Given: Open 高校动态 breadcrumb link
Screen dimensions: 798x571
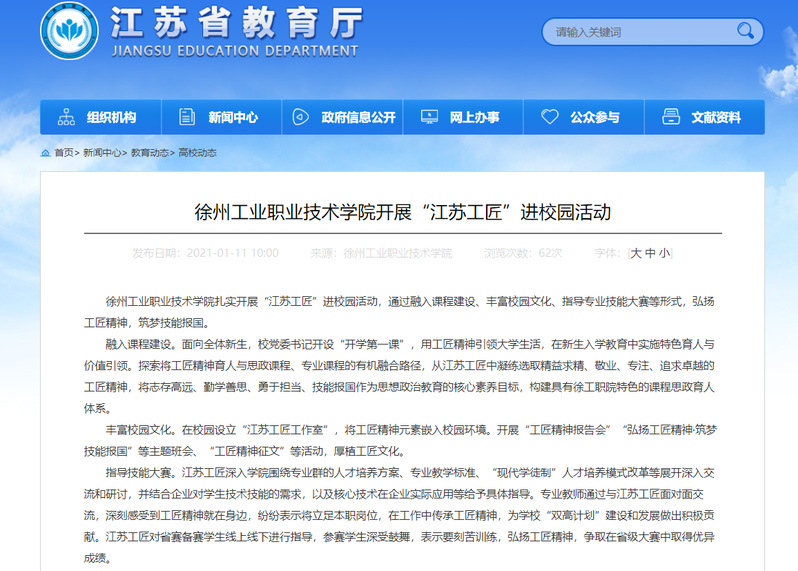Looking at the screenshot, I should 197,153.
